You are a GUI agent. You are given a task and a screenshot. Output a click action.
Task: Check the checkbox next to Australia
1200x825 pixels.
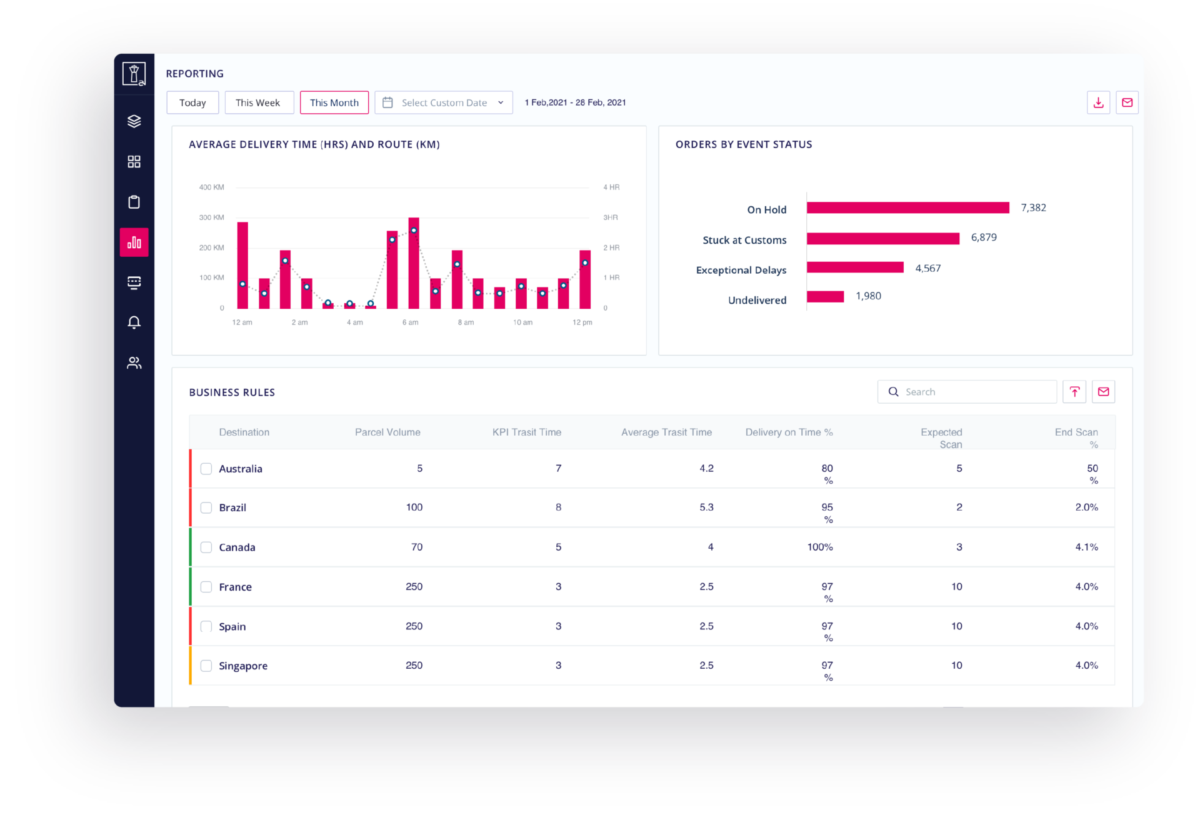point(206,468)
